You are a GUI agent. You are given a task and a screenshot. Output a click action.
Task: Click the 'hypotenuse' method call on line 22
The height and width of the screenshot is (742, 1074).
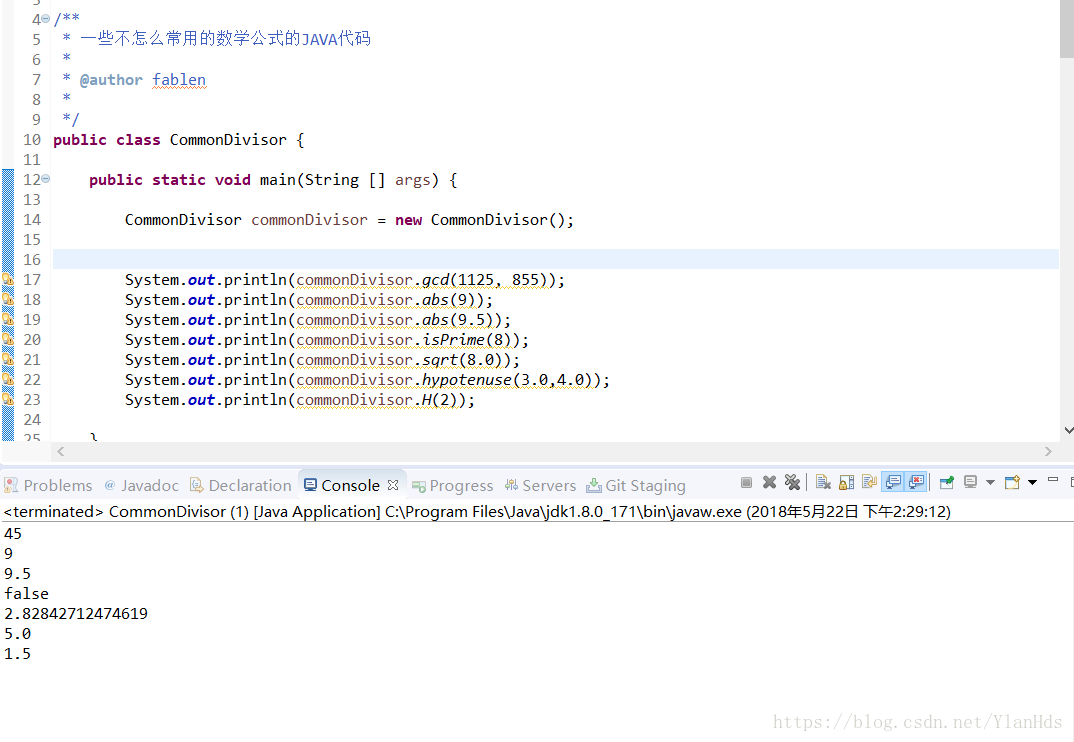(467, 380)
